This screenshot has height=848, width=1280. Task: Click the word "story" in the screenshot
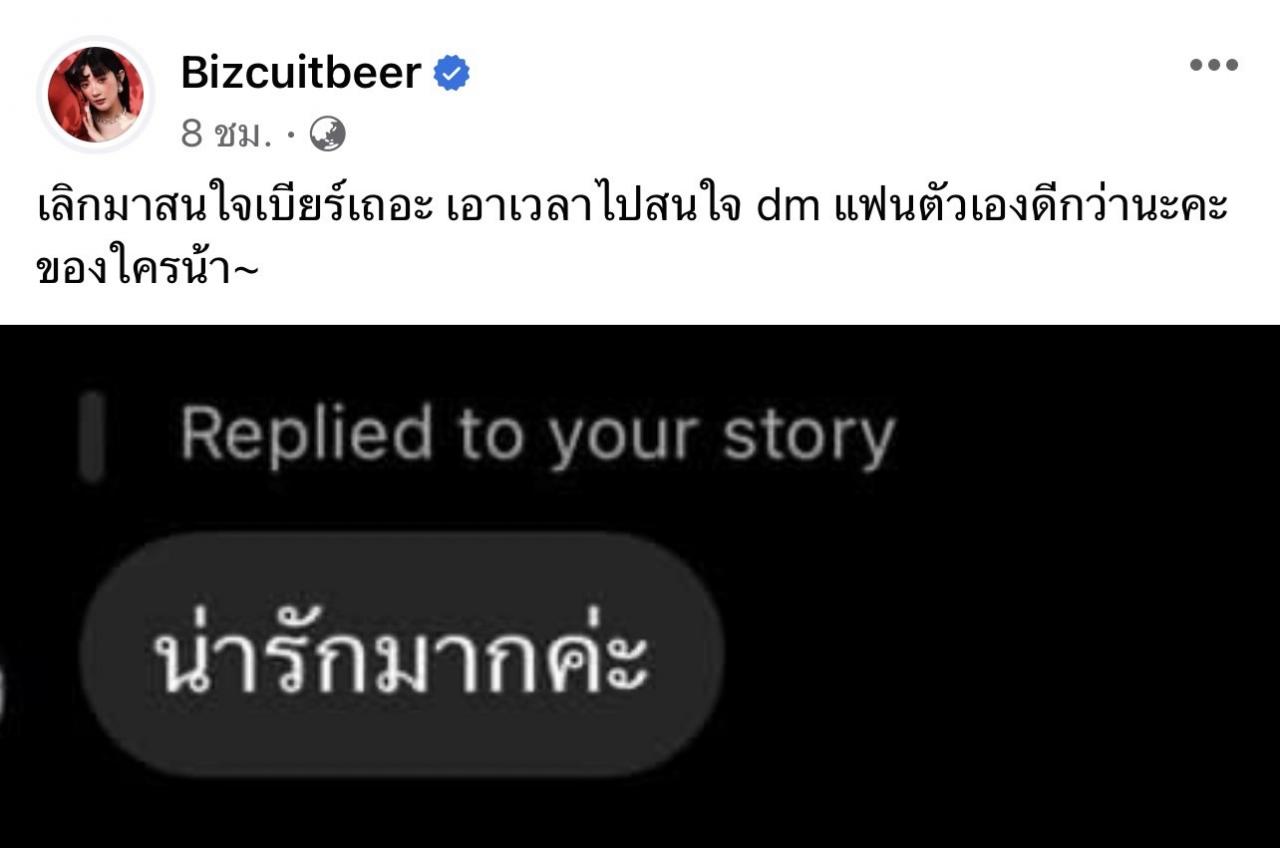(808, 437)
